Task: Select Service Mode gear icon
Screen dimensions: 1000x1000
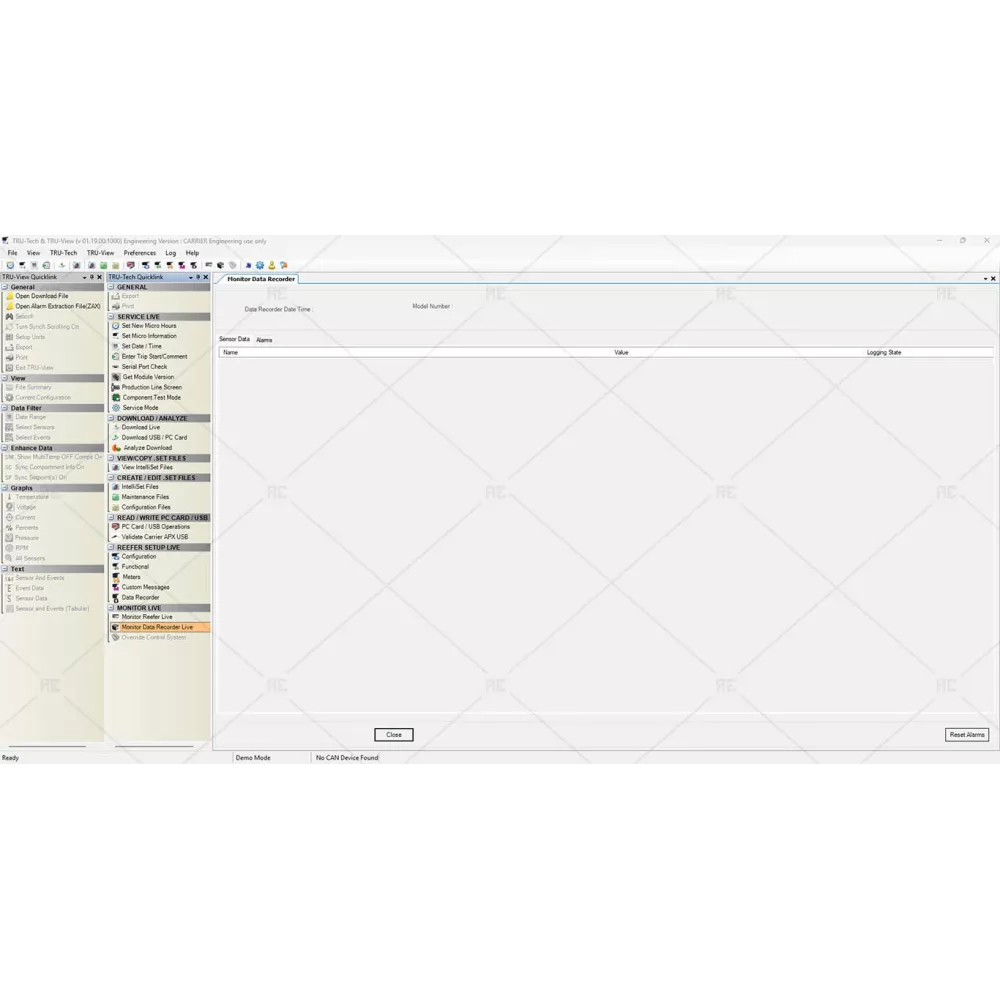Action: 115,408
